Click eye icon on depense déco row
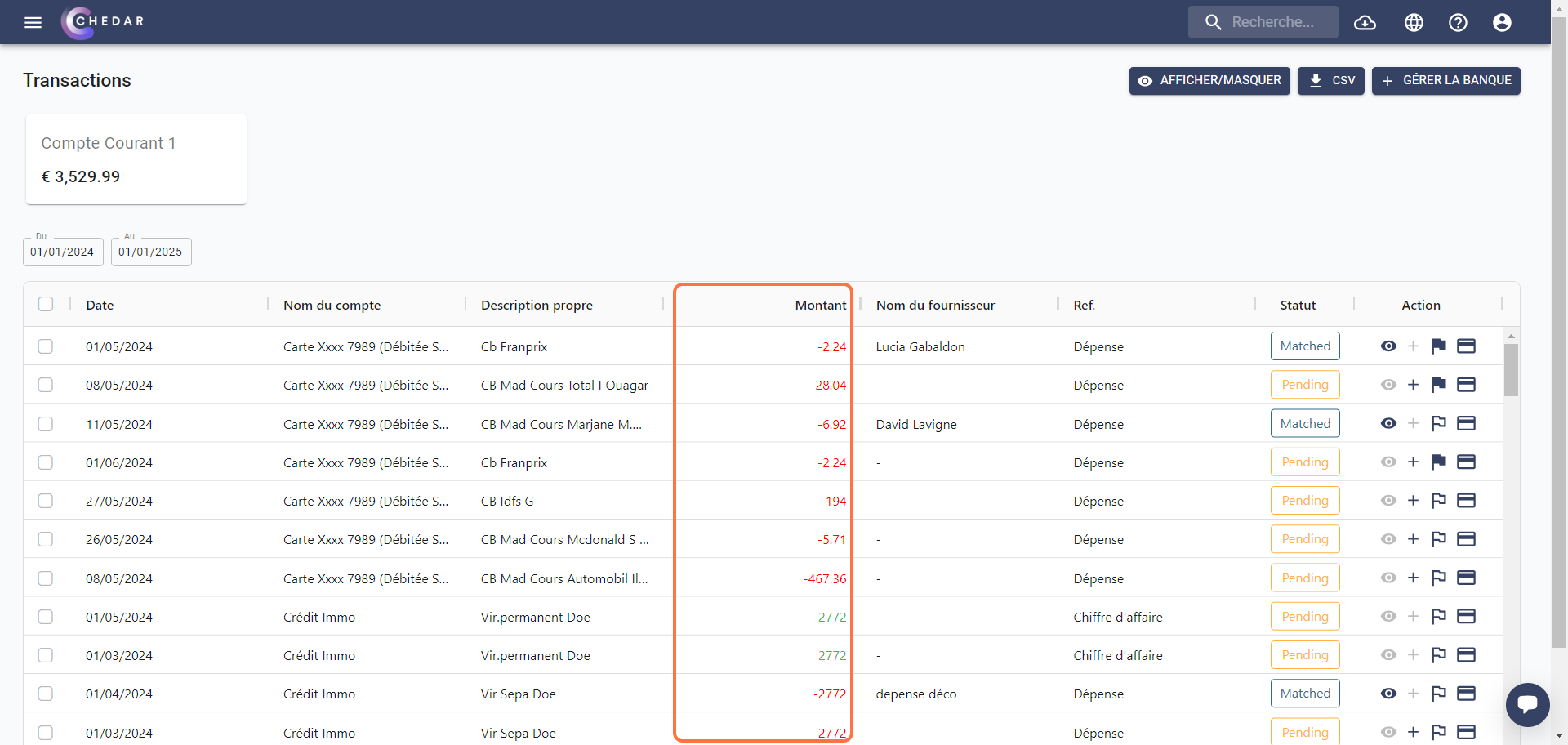 pyautogui.click(x=1388, y=694)
